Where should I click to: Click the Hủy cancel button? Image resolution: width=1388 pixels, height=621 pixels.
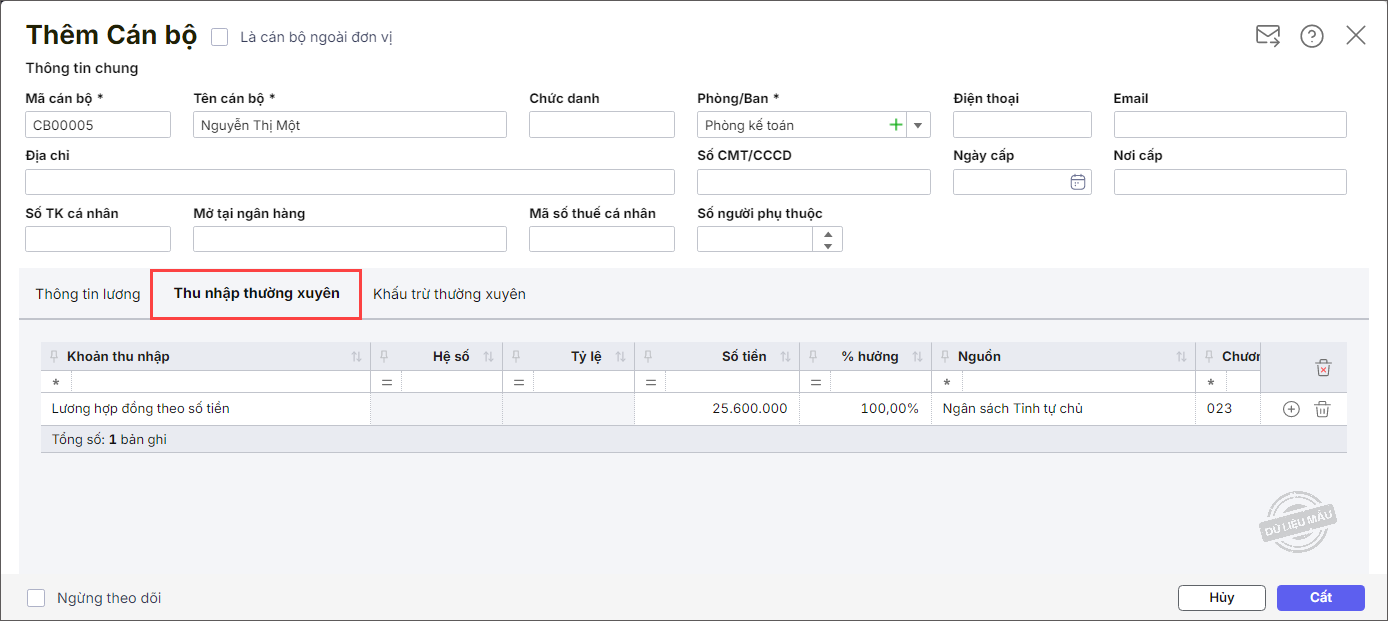pyautogui.click(x=1221, y=598)
